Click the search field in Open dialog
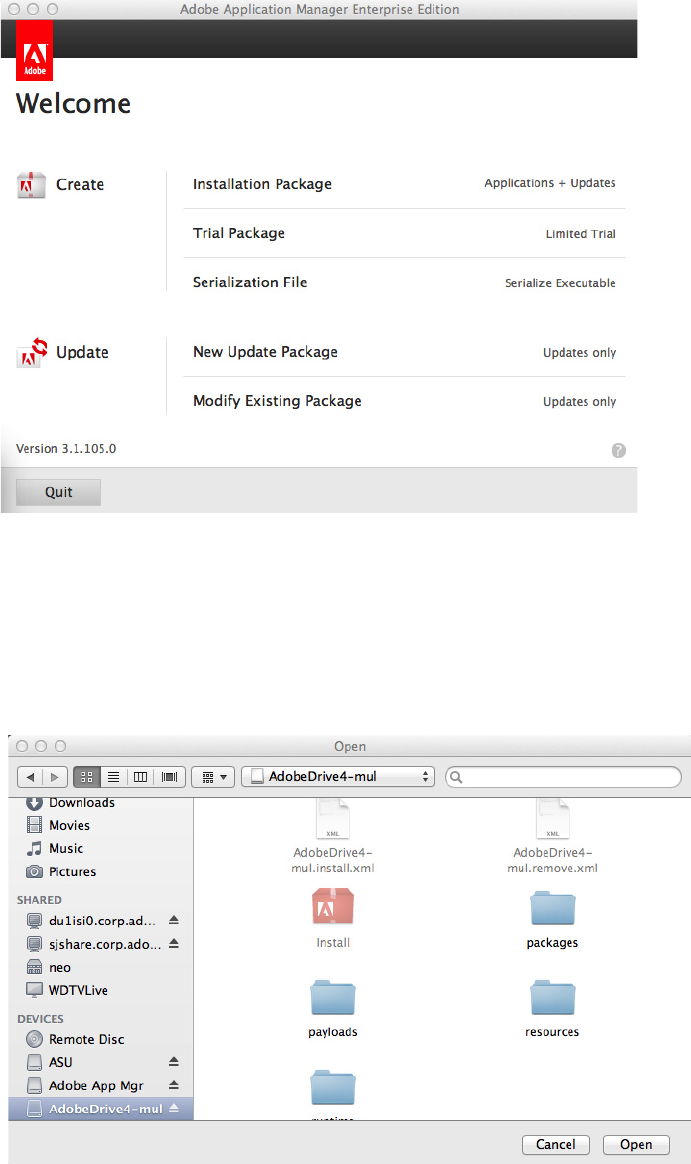 coord(563,777)
